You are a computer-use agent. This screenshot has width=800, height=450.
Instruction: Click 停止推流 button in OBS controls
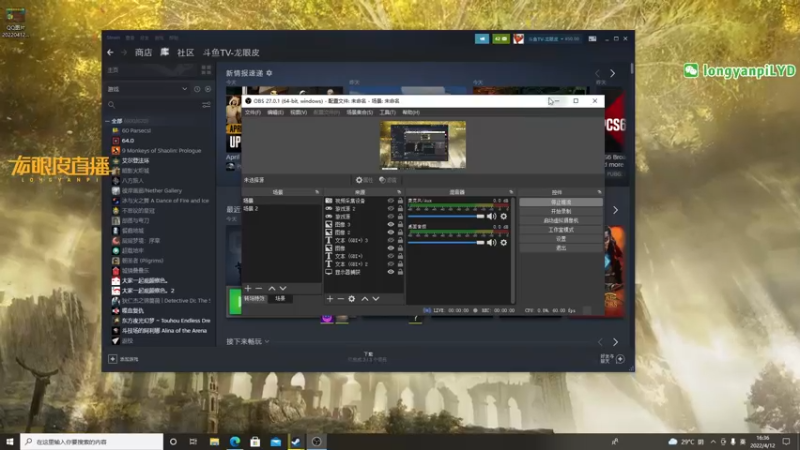click(x=561, y=202)
